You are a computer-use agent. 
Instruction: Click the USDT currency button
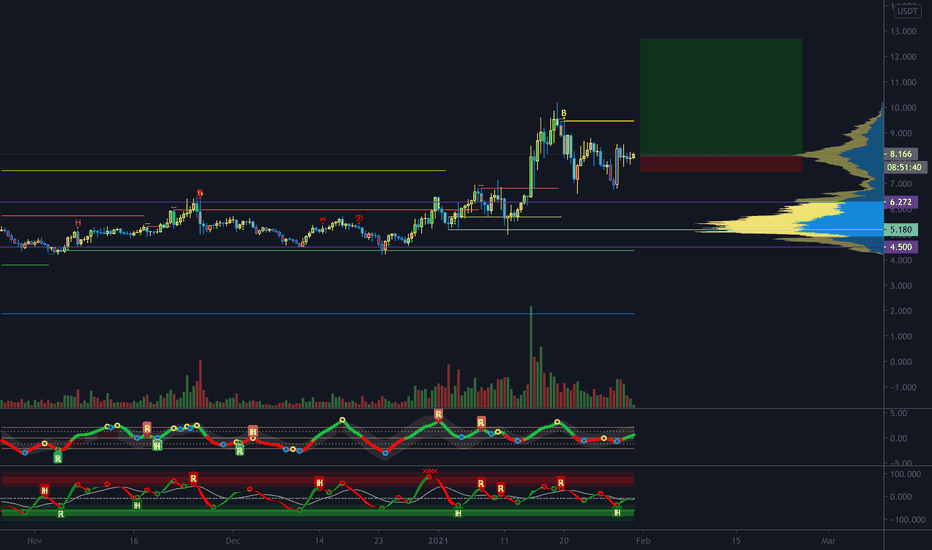[x=907, y=11]
